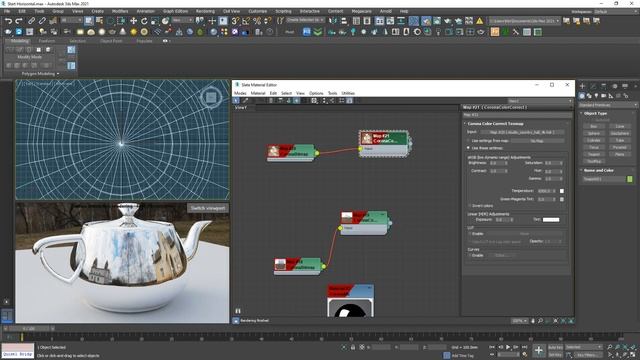640x360 pixels.
Task: Click the large Set Key plus button
Action: click(539, 350)
